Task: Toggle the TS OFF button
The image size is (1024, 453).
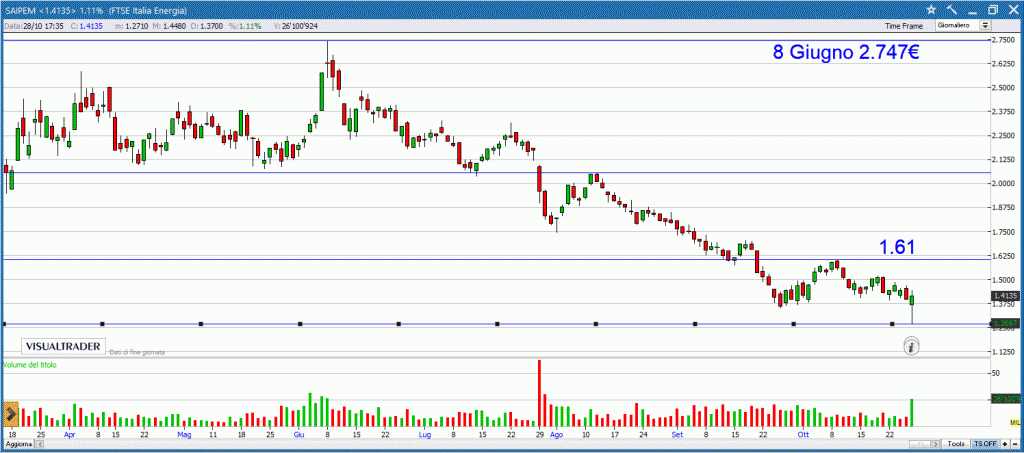Action: pos(985,443)
